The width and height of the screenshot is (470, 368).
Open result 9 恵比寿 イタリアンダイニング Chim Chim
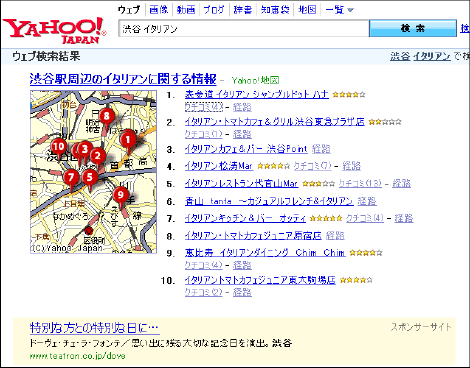tap(265, 253)
